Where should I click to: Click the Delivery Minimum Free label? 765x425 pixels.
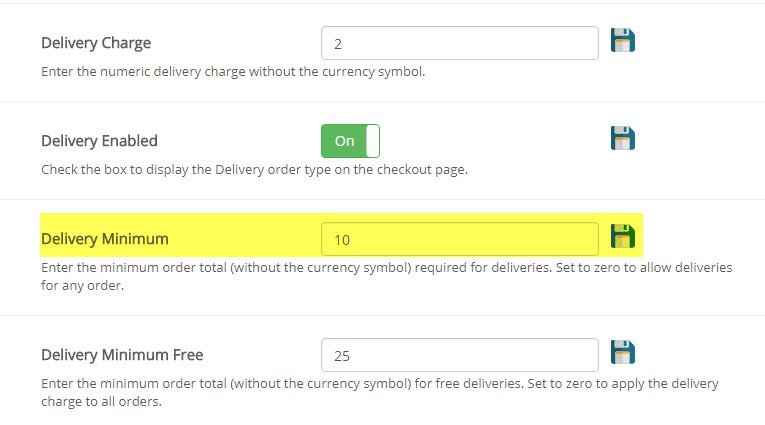(x=122, y=355)
